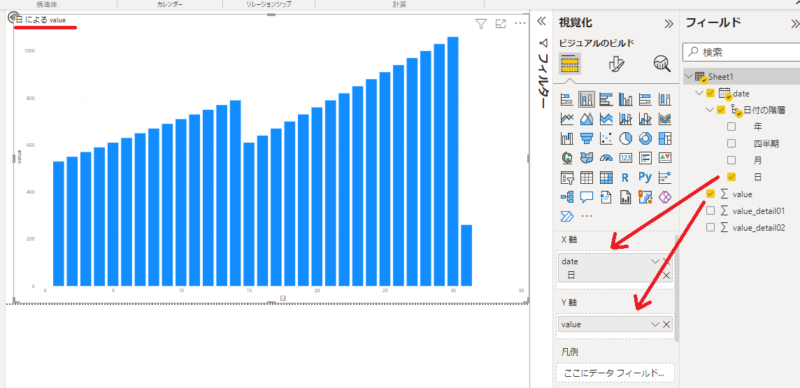800x388 pixels.
Task: Insert the Q&A speech bubble visual
Action: [x=586, y=197]
